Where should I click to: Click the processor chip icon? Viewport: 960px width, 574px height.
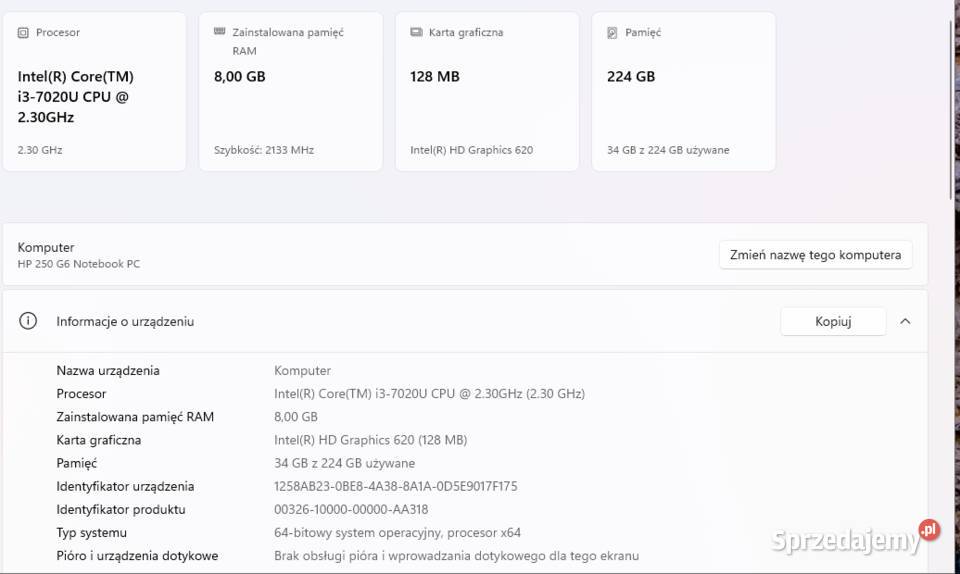(x=23, y=32)
